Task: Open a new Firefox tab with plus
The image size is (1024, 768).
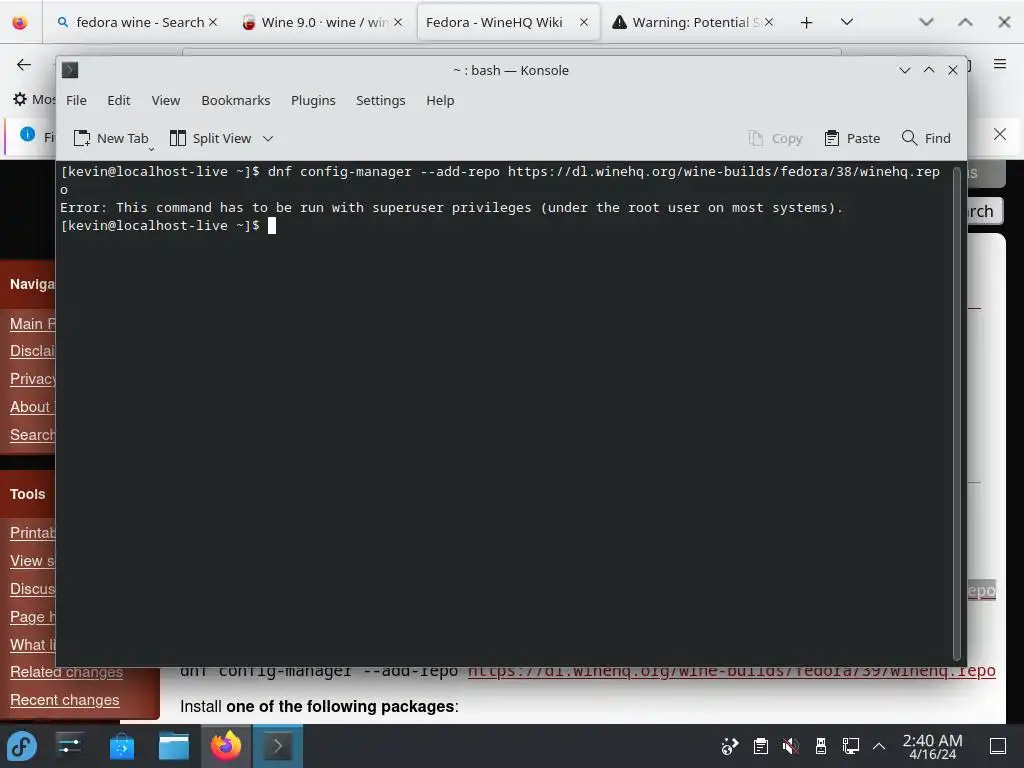Action: point(807,22)
